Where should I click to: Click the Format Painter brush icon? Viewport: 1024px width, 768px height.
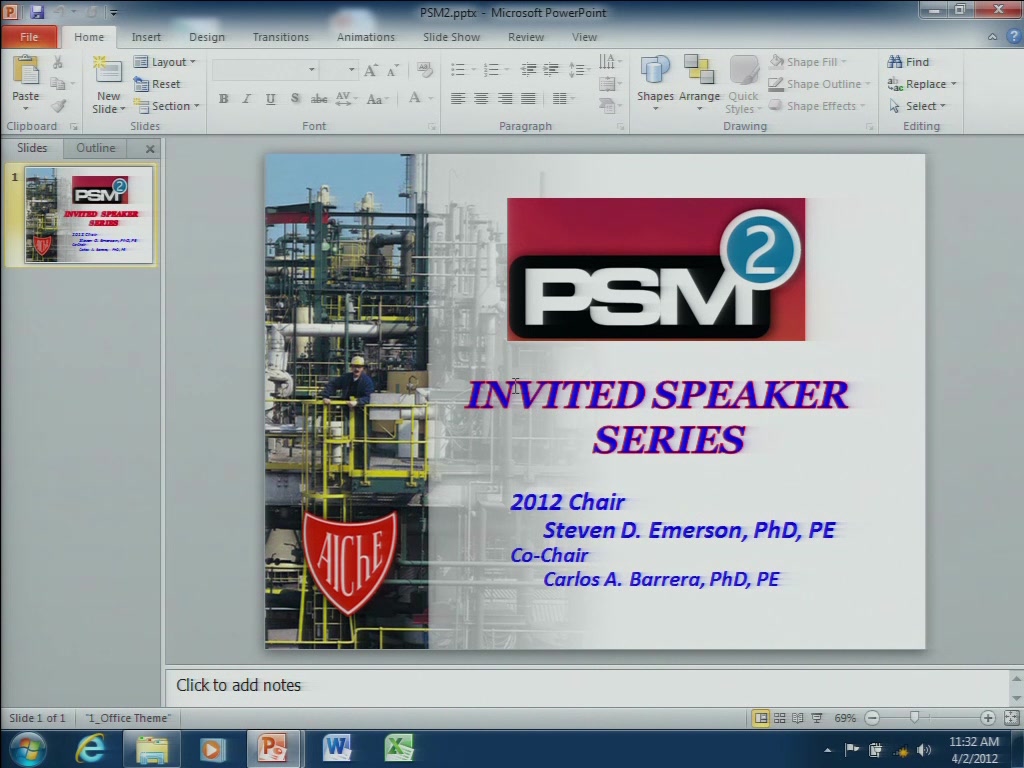(x=59, y=105)
